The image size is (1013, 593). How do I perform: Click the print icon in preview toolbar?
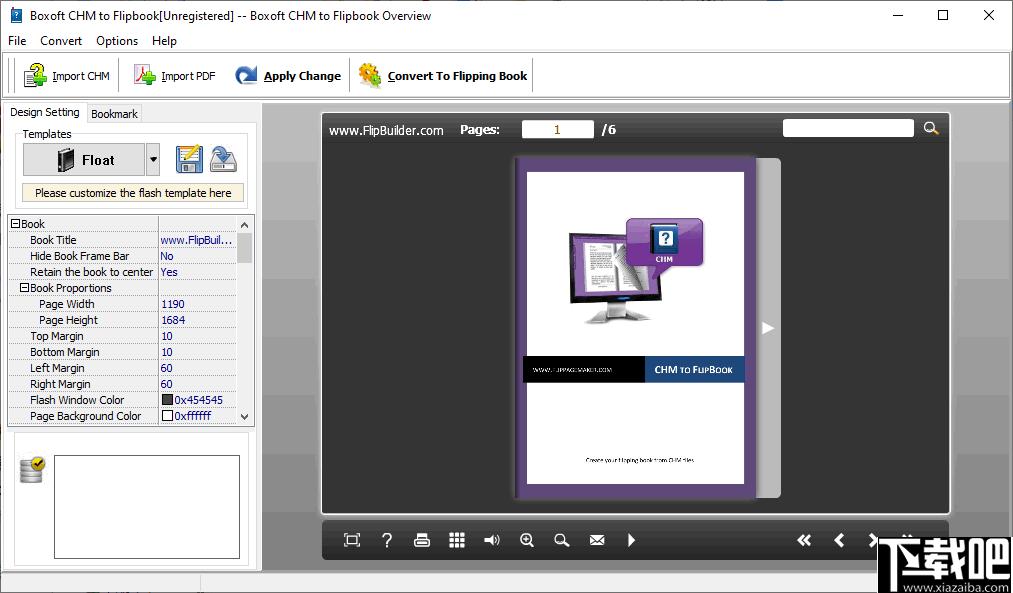(422, 540)
